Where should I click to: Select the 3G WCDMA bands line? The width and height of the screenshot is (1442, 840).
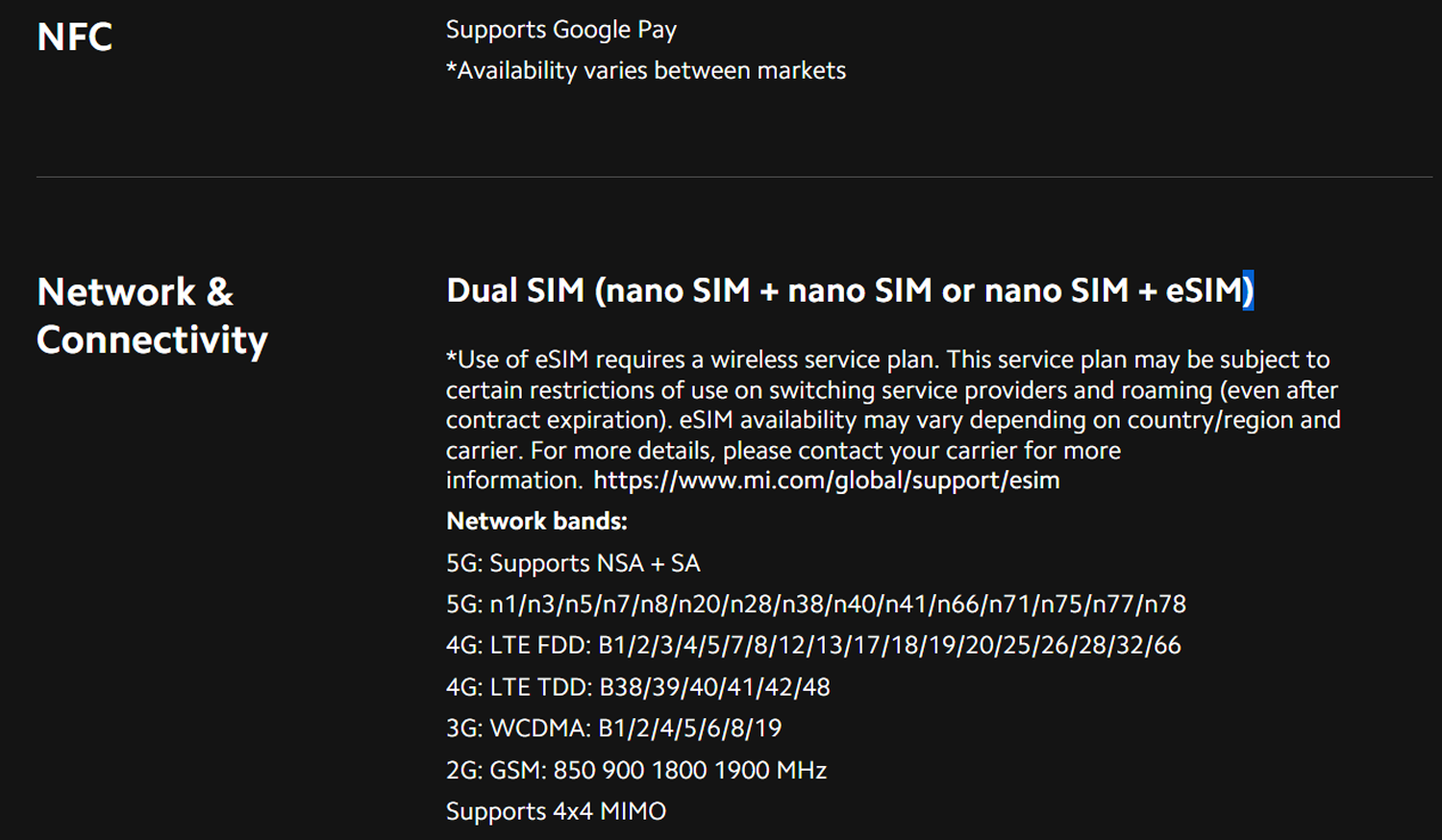tap(614, 729)
